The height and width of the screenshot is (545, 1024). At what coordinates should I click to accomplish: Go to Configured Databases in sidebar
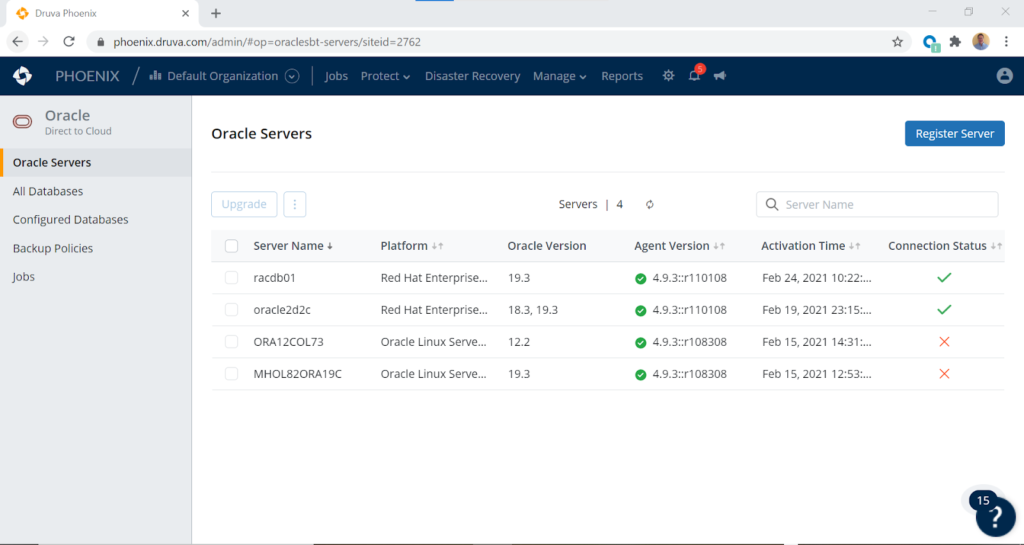click(70, 220)
